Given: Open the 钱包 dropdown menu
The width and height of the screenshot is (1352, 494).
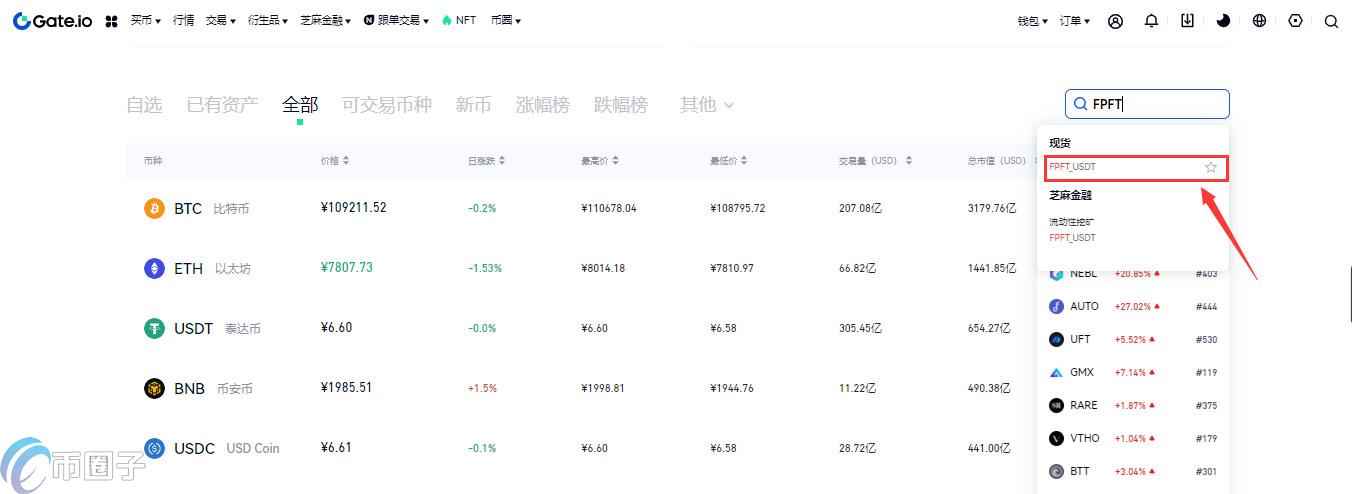Looking at the screenshot, I should [x=1032, y=21].
